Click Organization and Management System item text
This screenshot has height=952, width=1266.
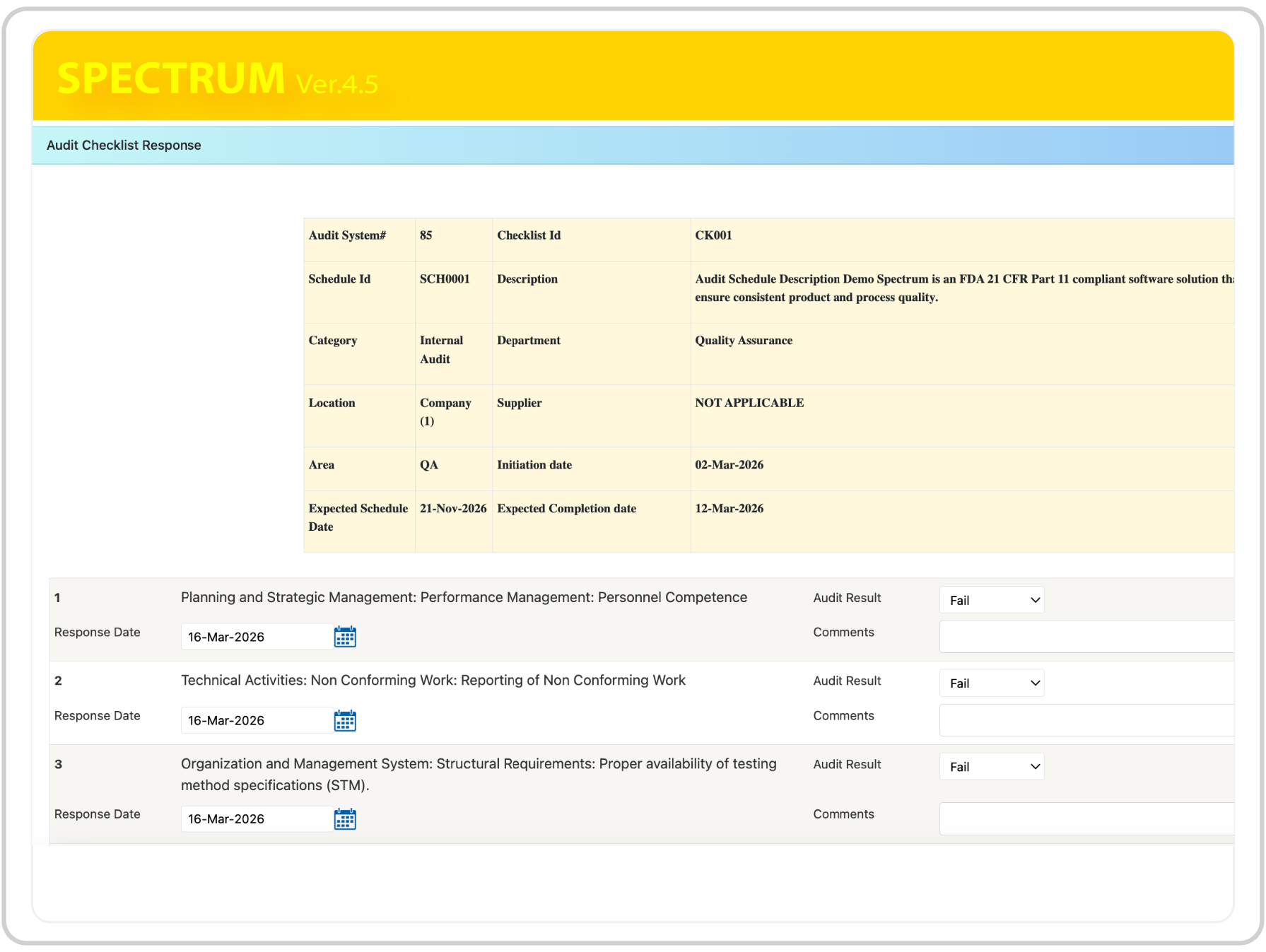click(x=479, y=775)
